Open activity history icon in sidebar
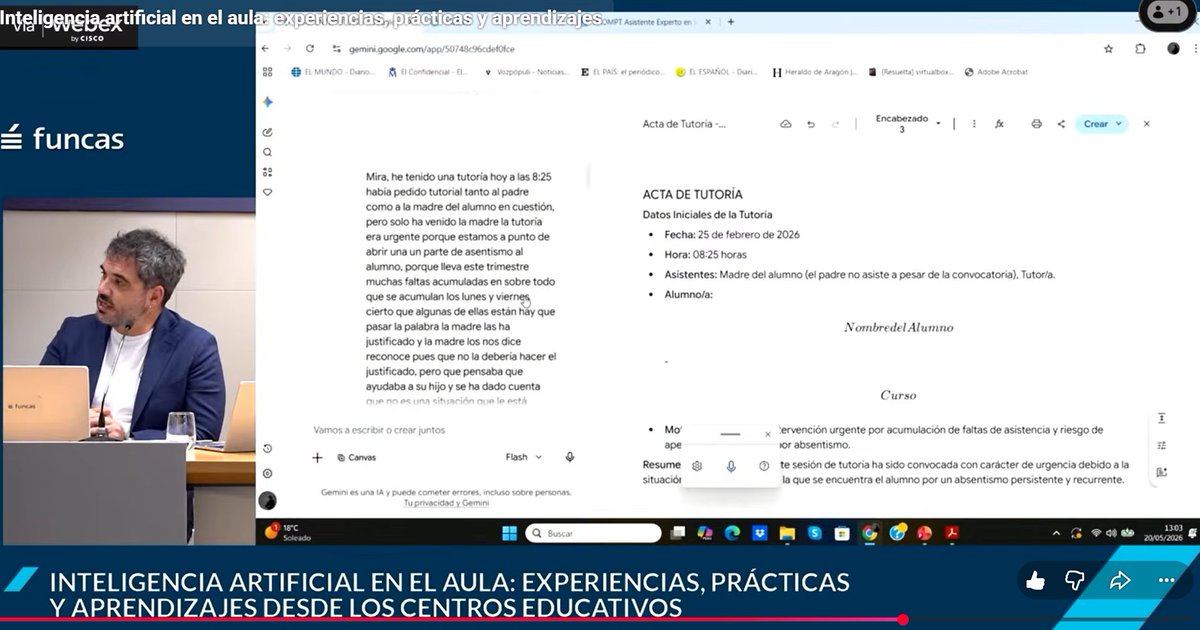The height and width of the screenshot is (630, 1200). (x=267, y=449)
